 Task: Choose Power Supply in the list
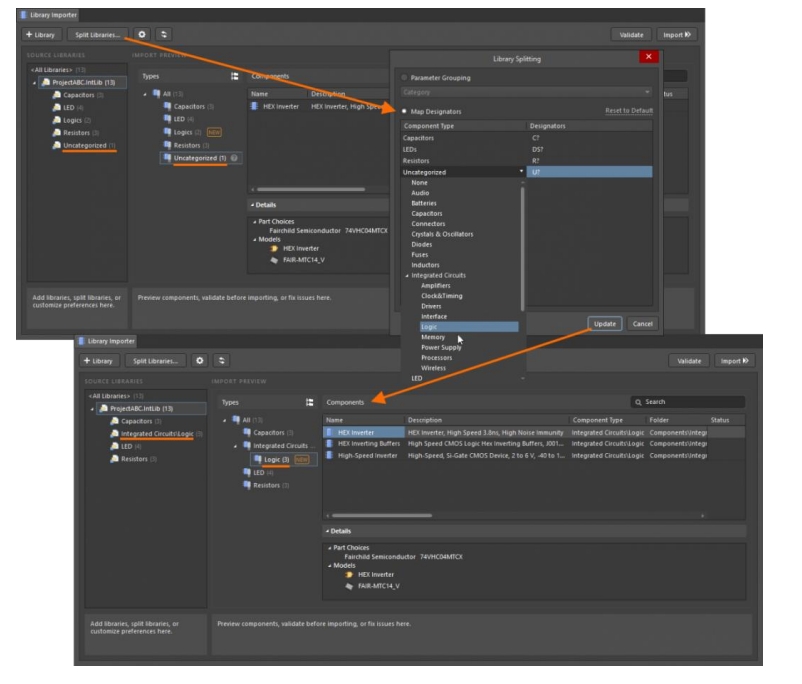[x=441, y=347]
